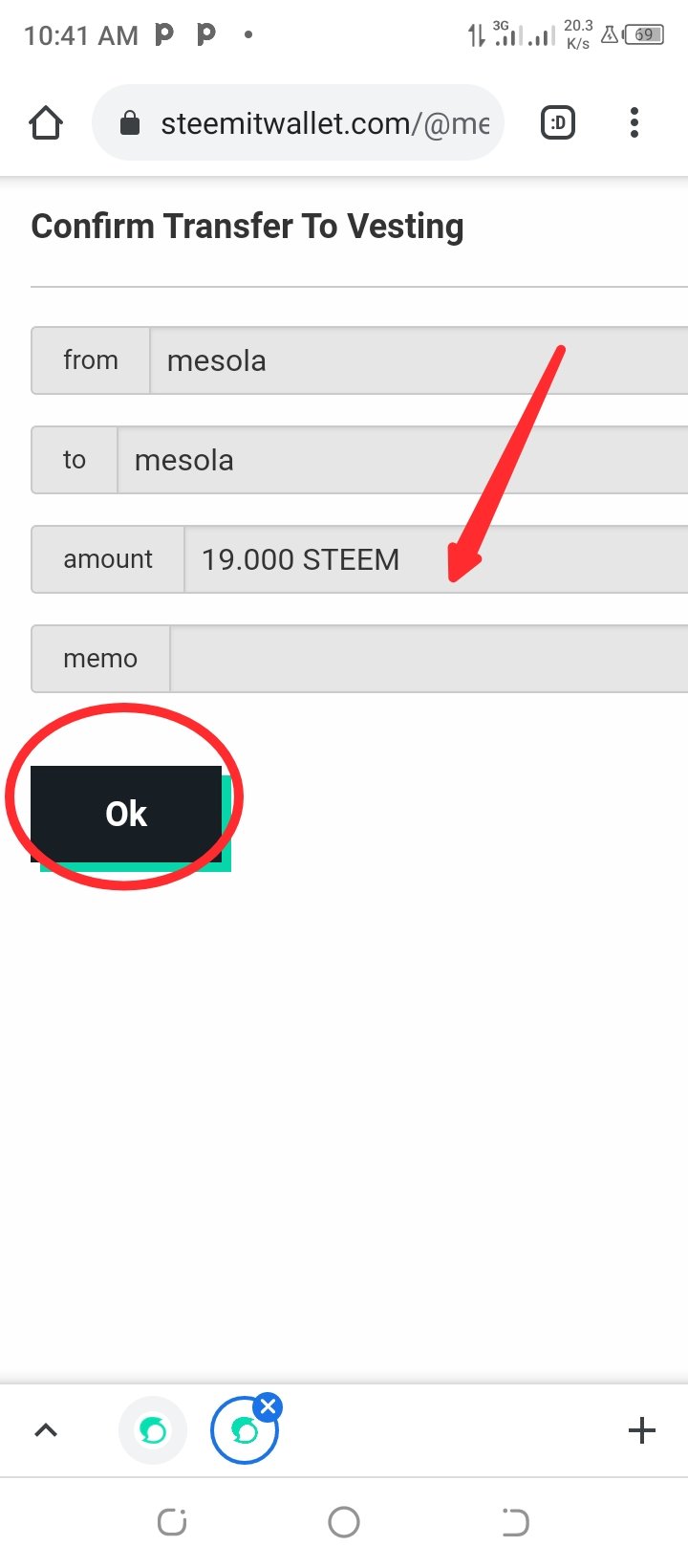Switch to the first Steemit tab
The image size is (688, 1568).
[153, 1430]
